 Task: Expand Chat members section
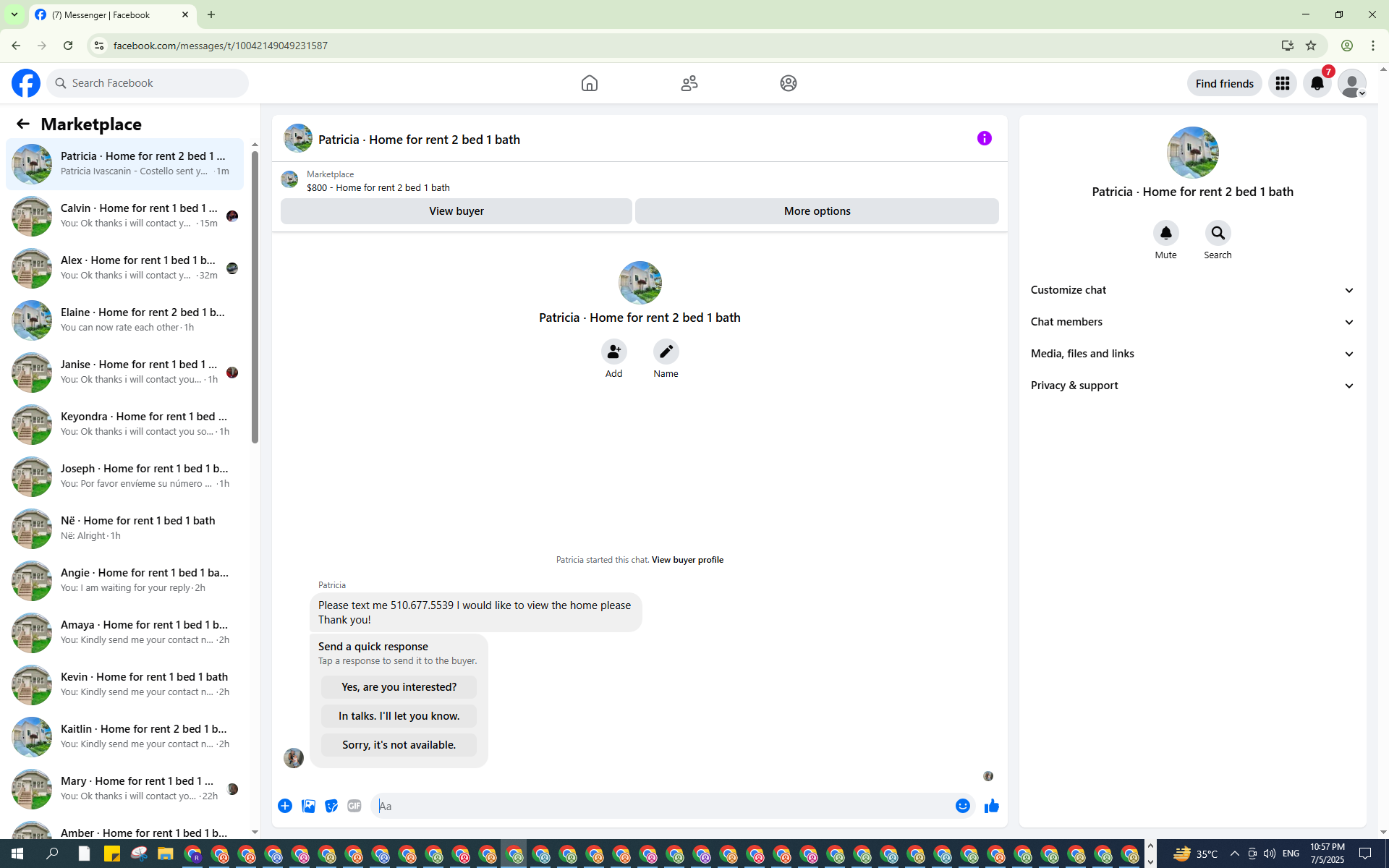pyautogui.click(x=1192, y=322)
